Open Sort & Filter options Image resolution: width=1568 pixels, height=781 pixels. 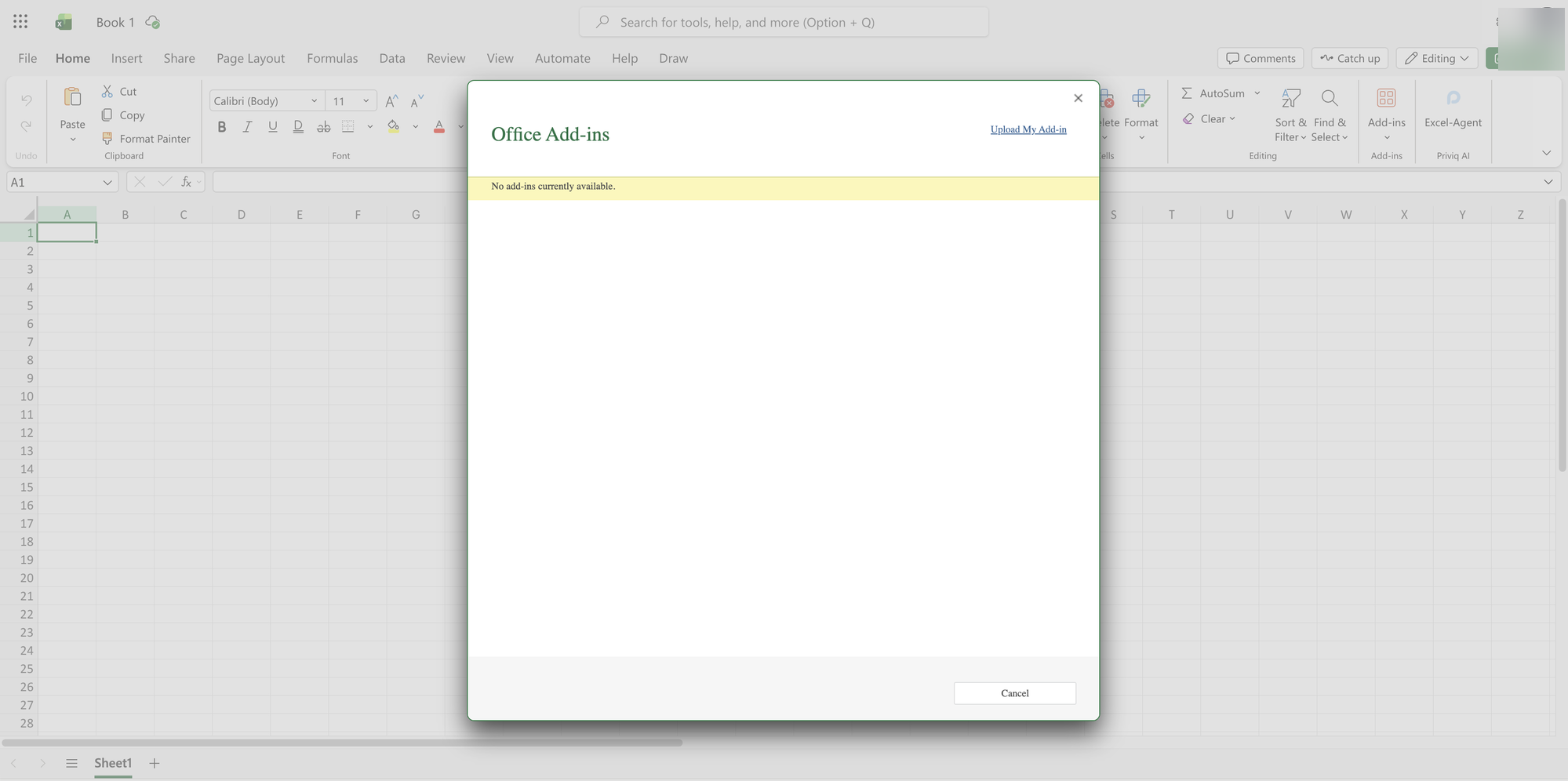click(x=1290, y=114)
